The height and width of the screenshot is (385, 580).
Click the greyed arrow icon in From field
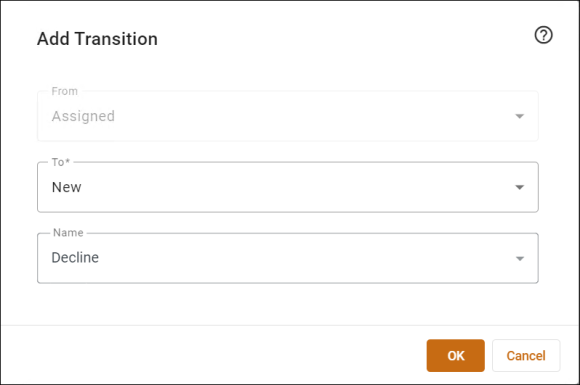(519, 116)
